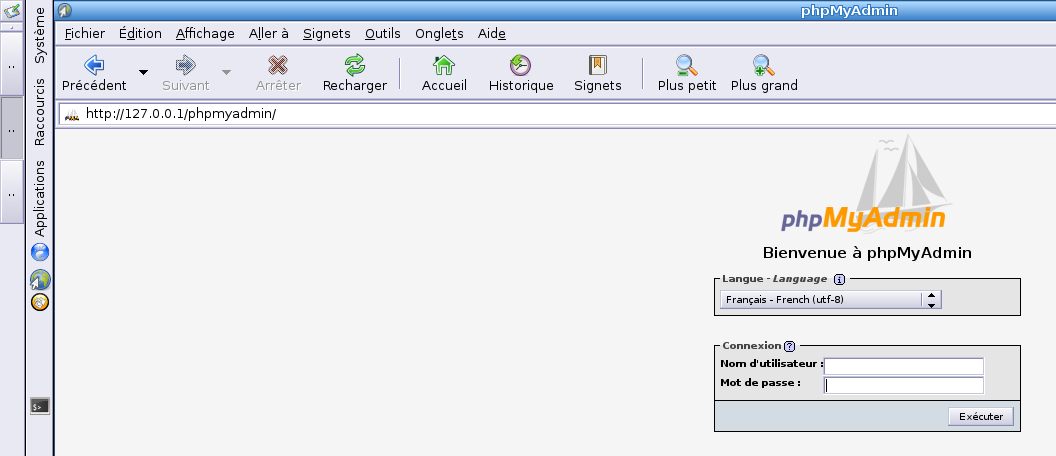
Task: Go to the Accueil home page
Action: click(444, 73)
